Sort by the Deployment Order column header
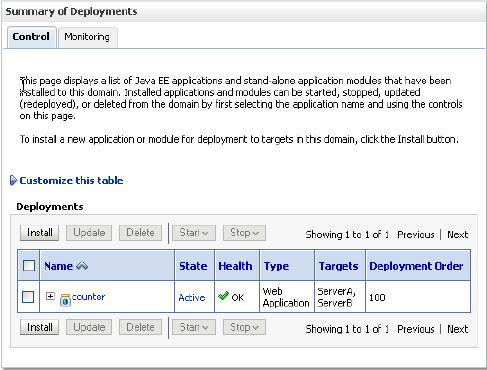This screenshot has width=487, height=370. point(416,266)
